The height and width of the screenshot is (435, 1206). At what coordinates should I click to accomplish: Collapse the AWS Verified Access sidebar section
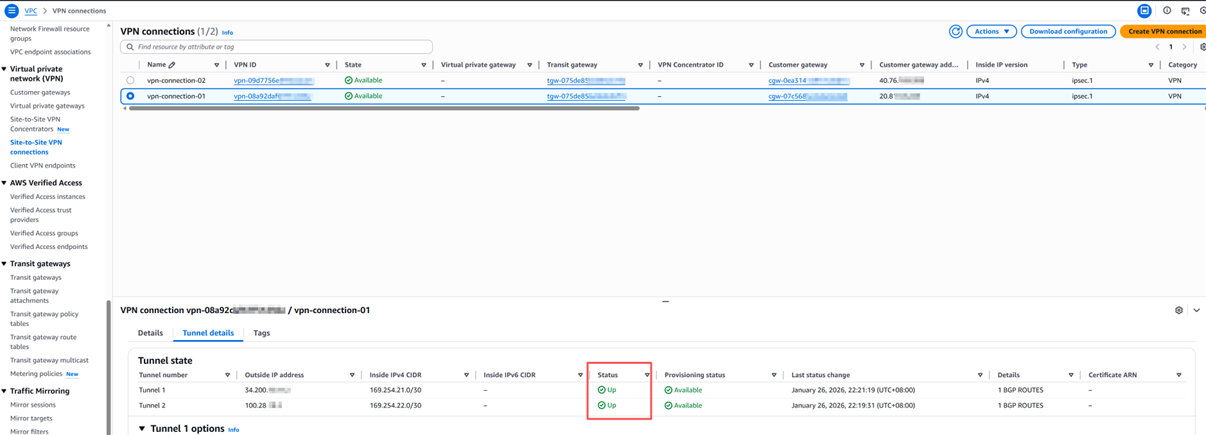[5, 183]
